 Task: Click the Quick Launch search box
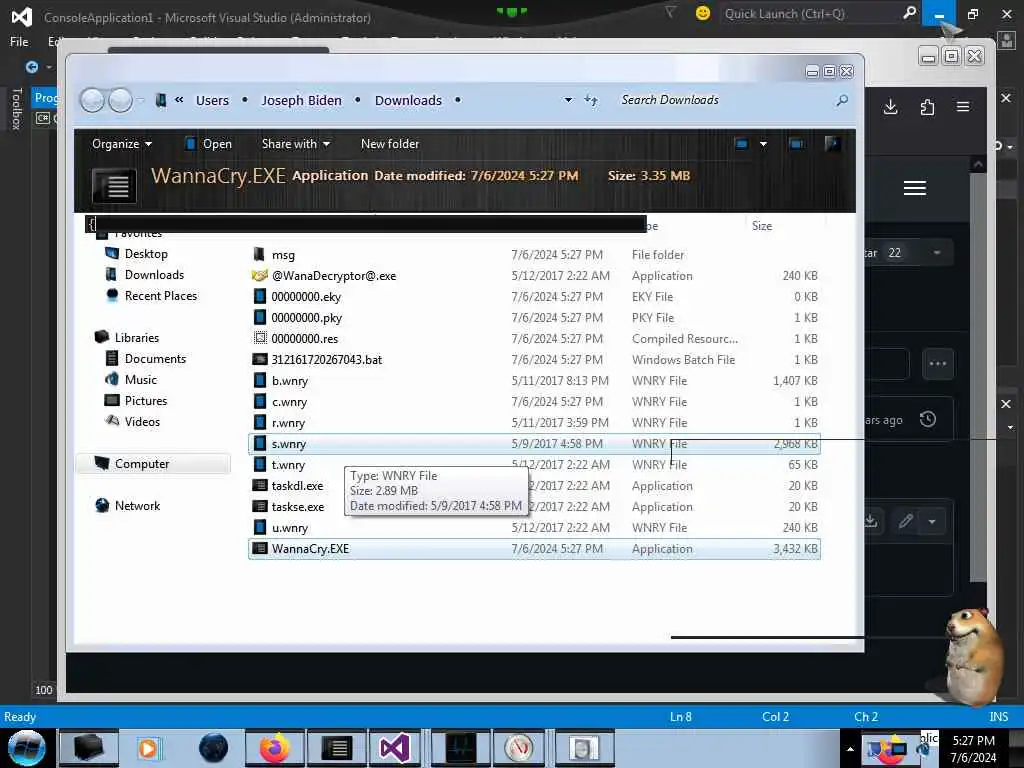point(811,13)
